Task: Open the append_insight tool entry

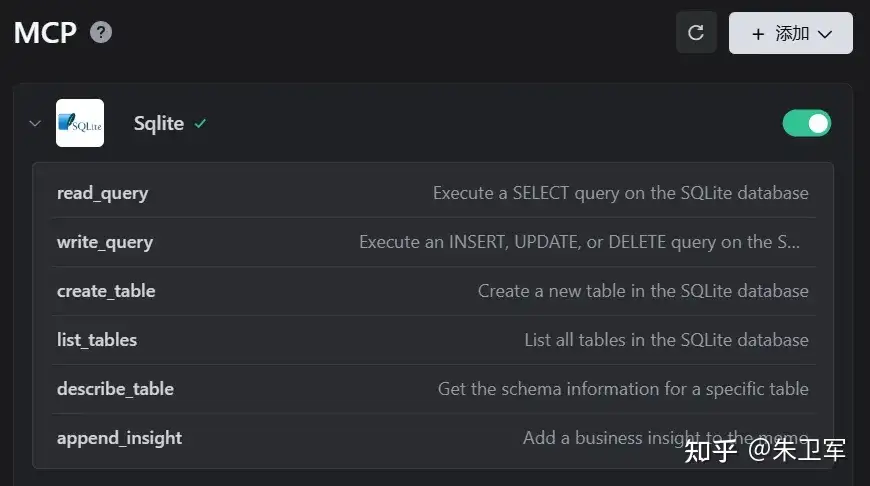Action: pyautogui.click(x=433, y=438)
